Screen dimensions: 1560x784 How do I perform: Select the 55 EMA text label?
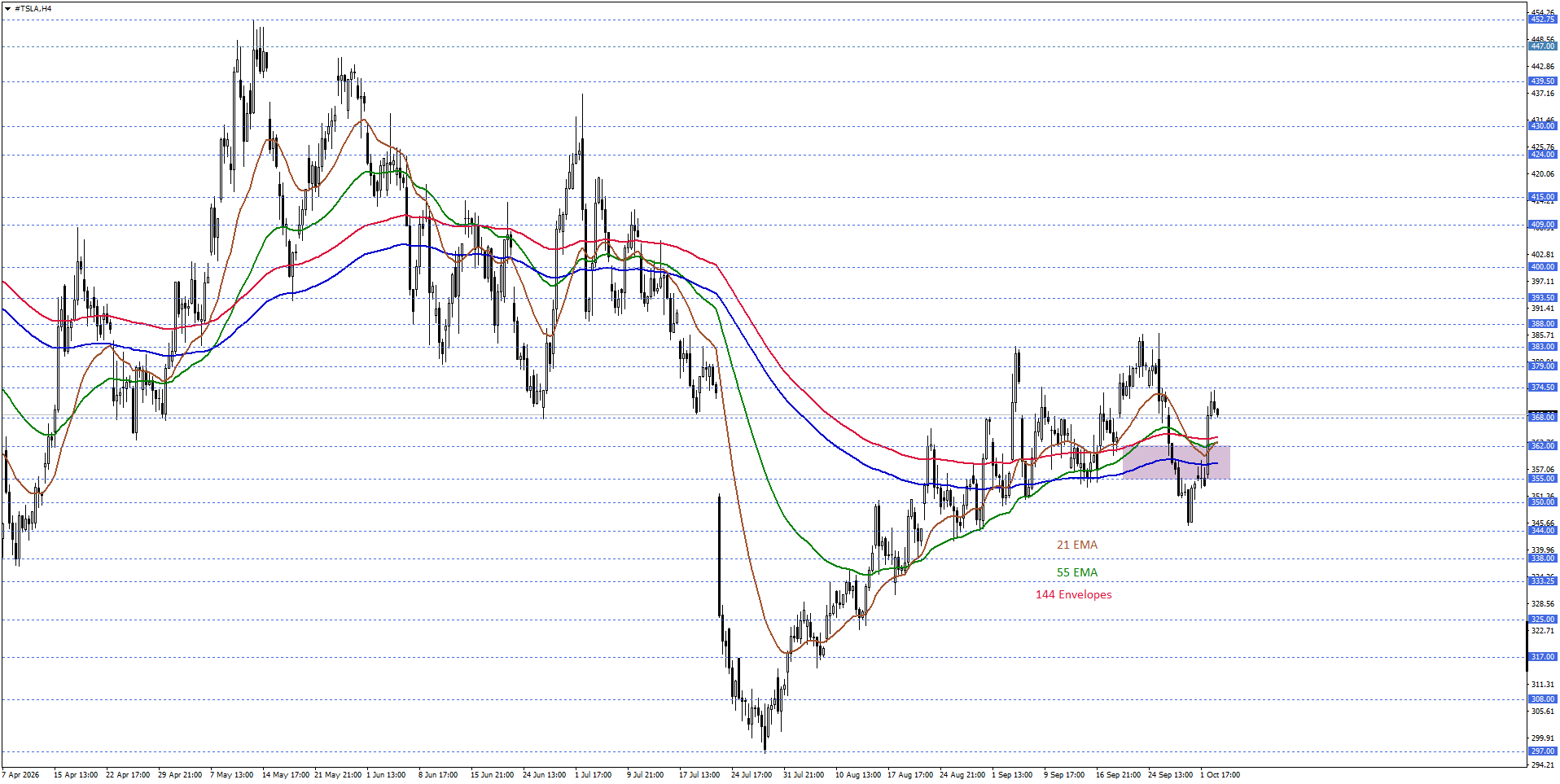1077,572
